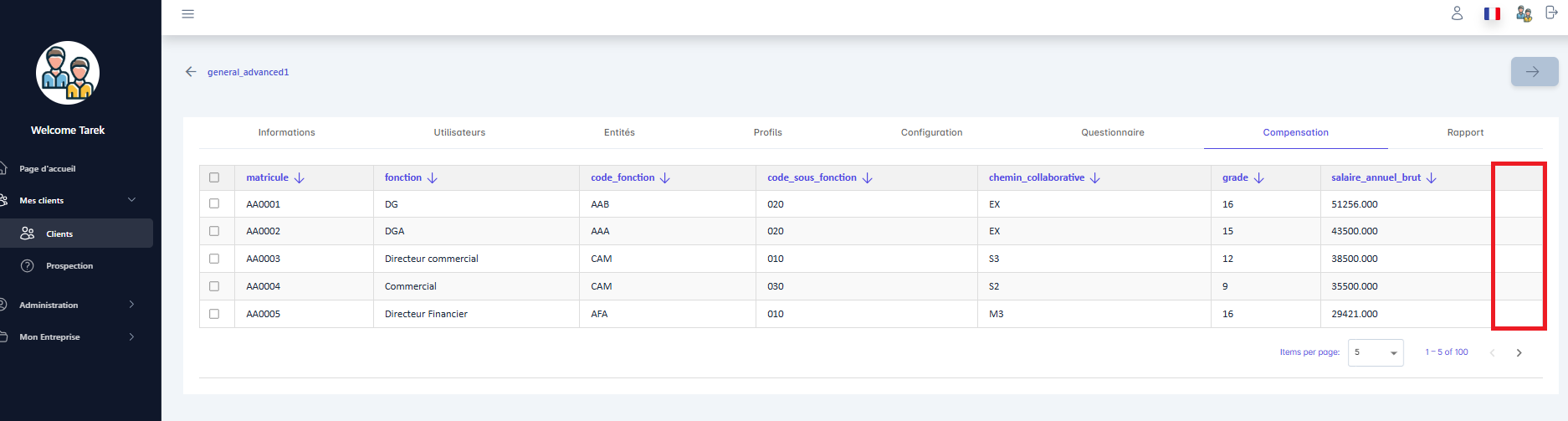This screenshot has width=1568, height=421.
Task: Open the user profile icon
Action: [1457, 13]
